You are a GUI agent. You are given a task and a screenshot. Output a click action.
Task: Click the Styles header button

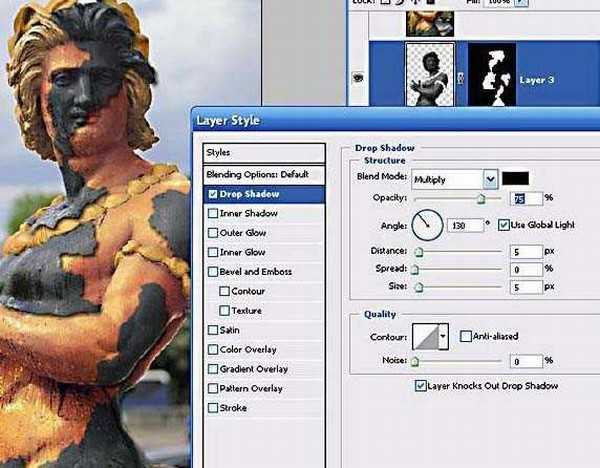(264, 153)
